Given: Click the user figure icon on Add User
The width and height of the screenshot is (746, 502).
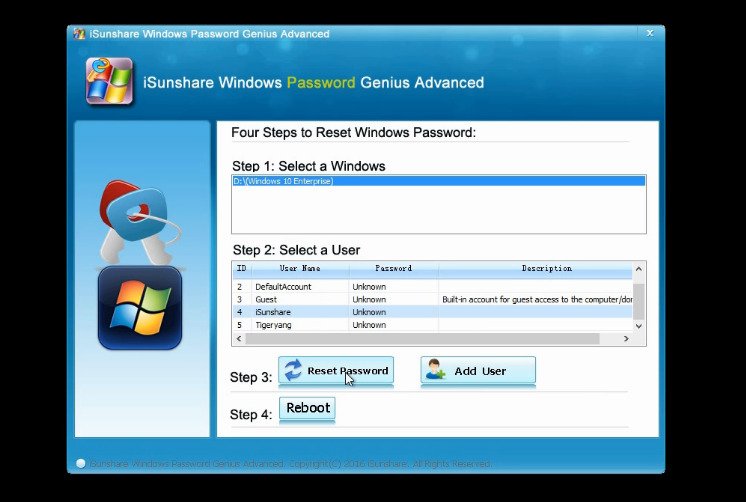Looking at the screenshot, I should click(435, 369).
